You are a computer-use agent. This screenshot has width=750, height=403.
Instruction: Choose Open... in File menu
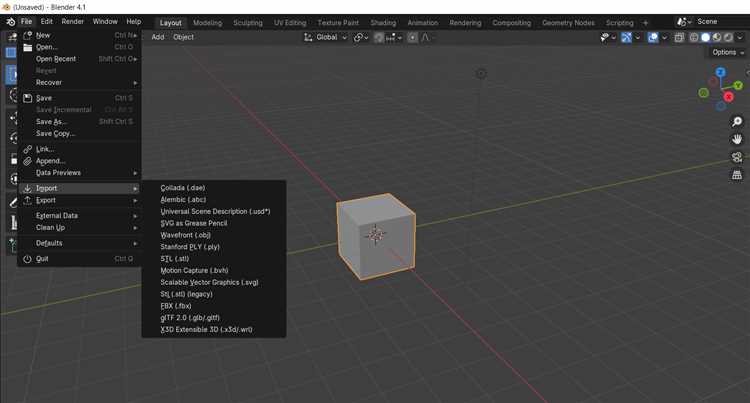[x=79, y=47]
